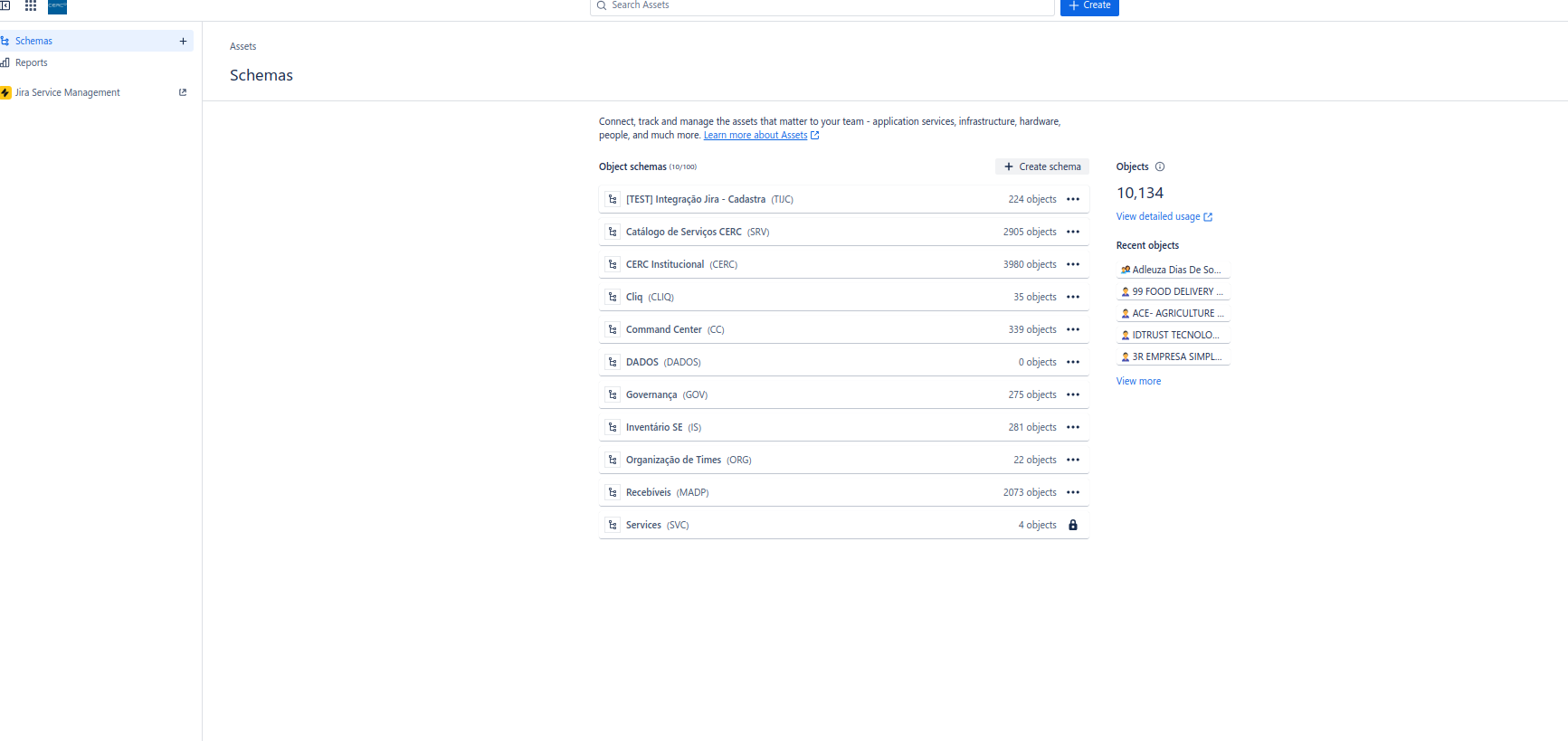Open Jira Service Management external link icon
Screen dimensions: 1568x741
coord(183,92)
